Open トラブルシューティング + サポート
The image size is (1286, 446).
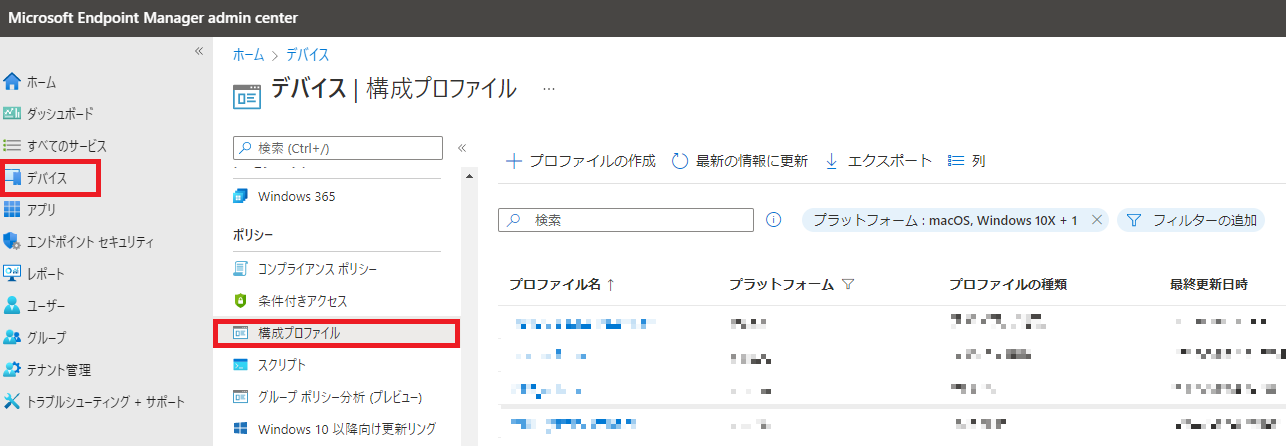click(105, 402)
